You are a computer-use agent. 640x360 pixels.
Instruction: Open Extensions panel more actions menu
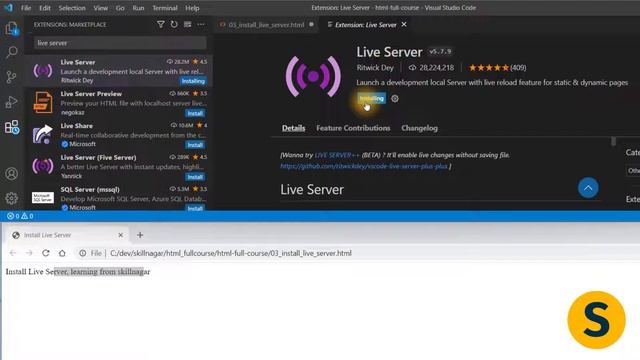click(201, 24)
